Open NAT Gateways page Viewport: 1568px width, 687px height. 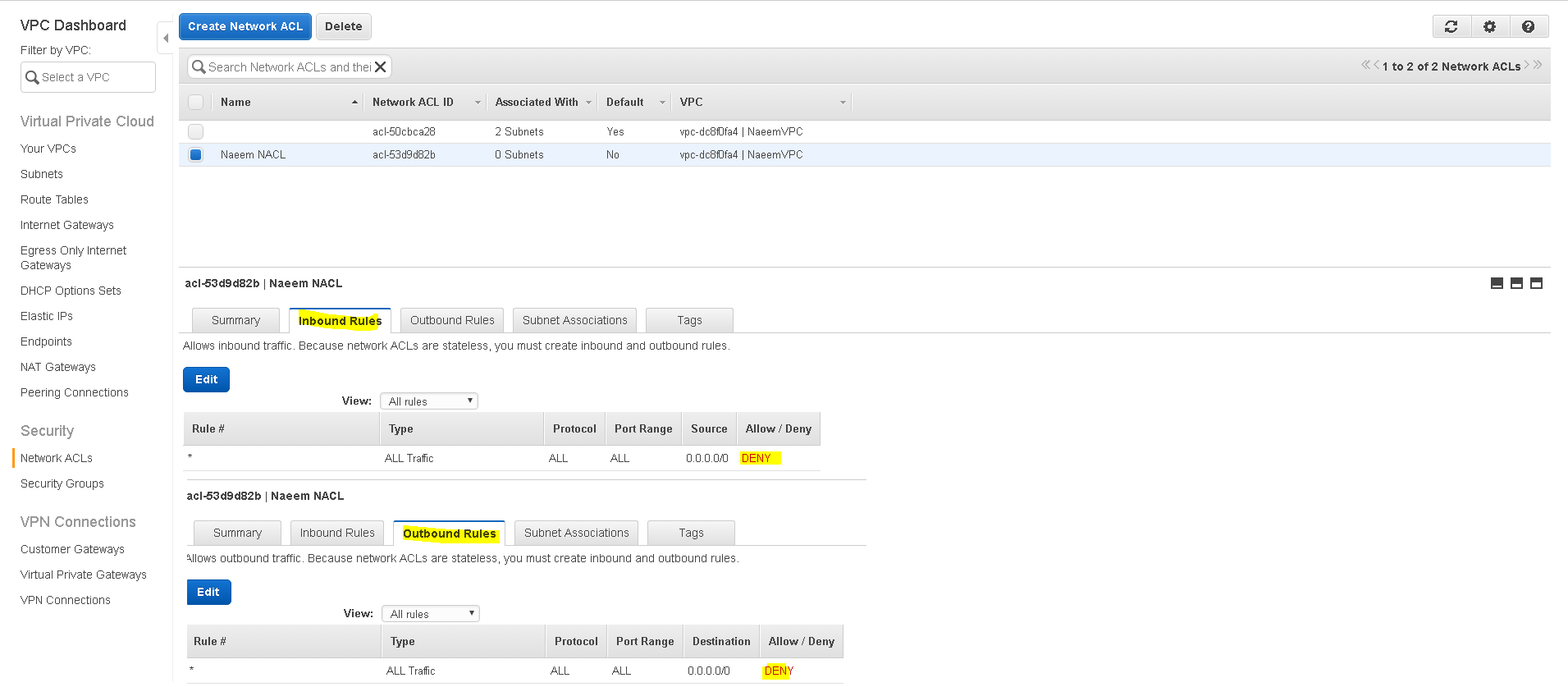(58, 367)
